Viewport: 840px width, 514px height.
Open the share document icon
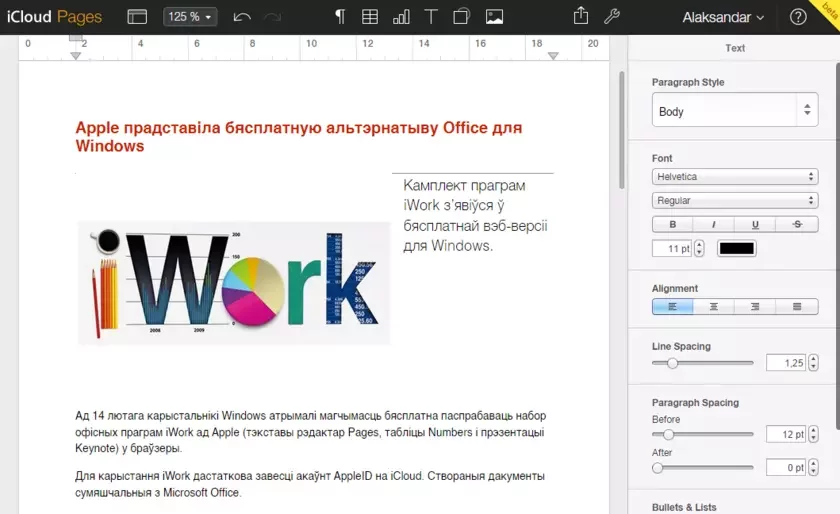coord(581,17)
